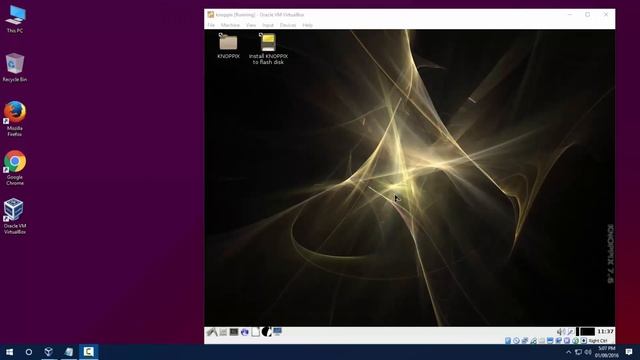Screen dimensions: 640x360
Task: Open the KNOPPIX folder on the guest desktop
Action: pyautogui.click(x=228, y=46)
